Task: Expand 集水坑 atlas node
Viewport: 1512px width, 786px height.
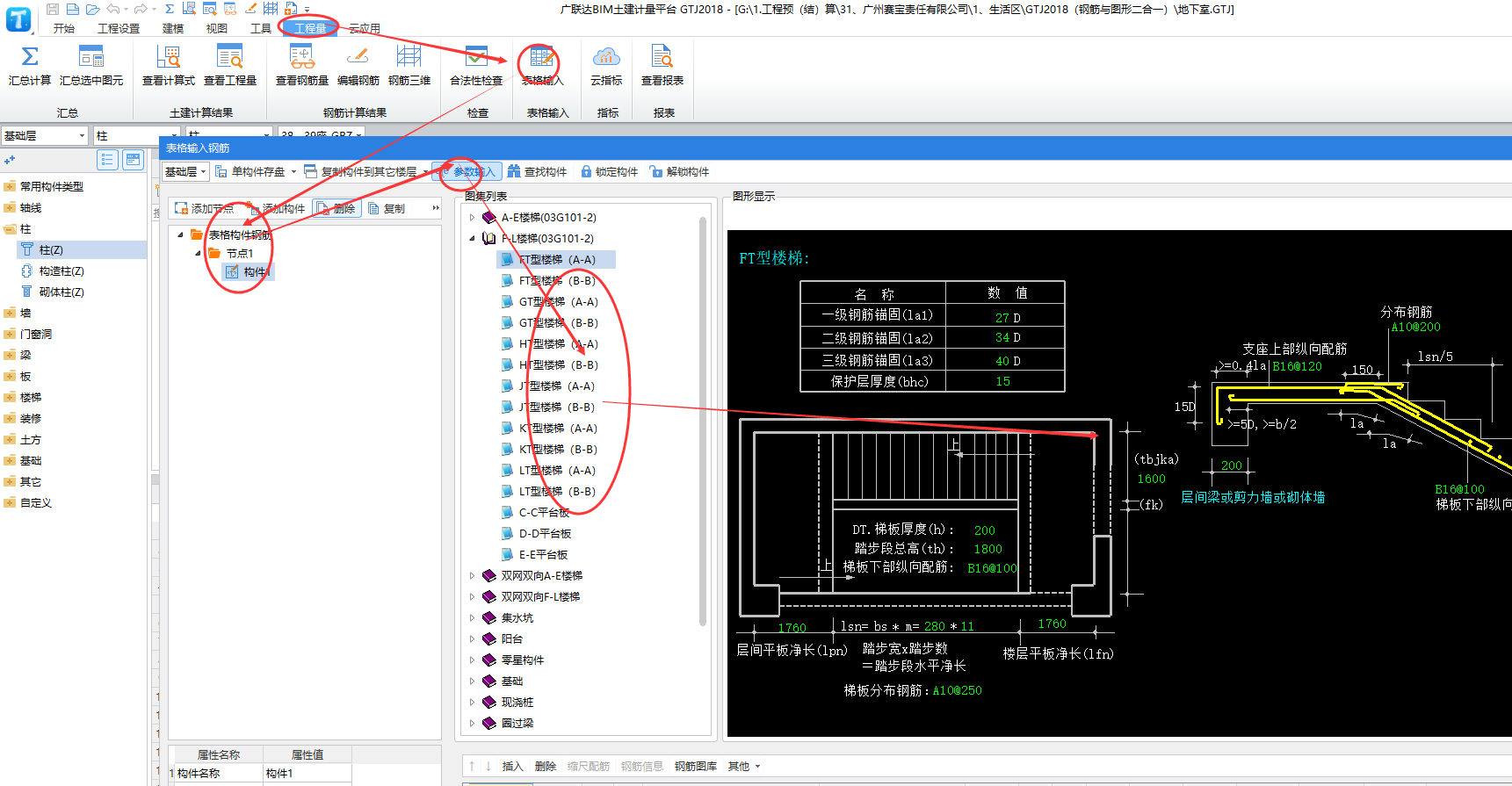Action: [472, 617]
